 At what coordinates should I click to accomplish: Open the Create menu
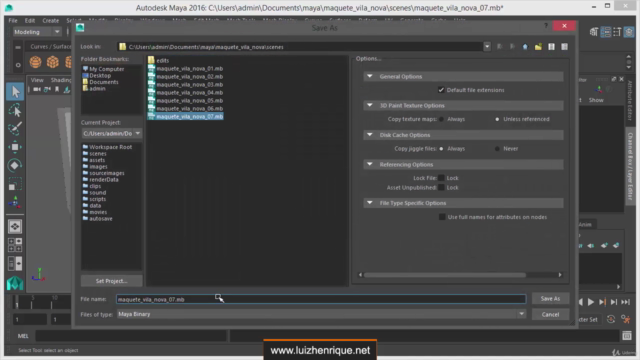51,20
